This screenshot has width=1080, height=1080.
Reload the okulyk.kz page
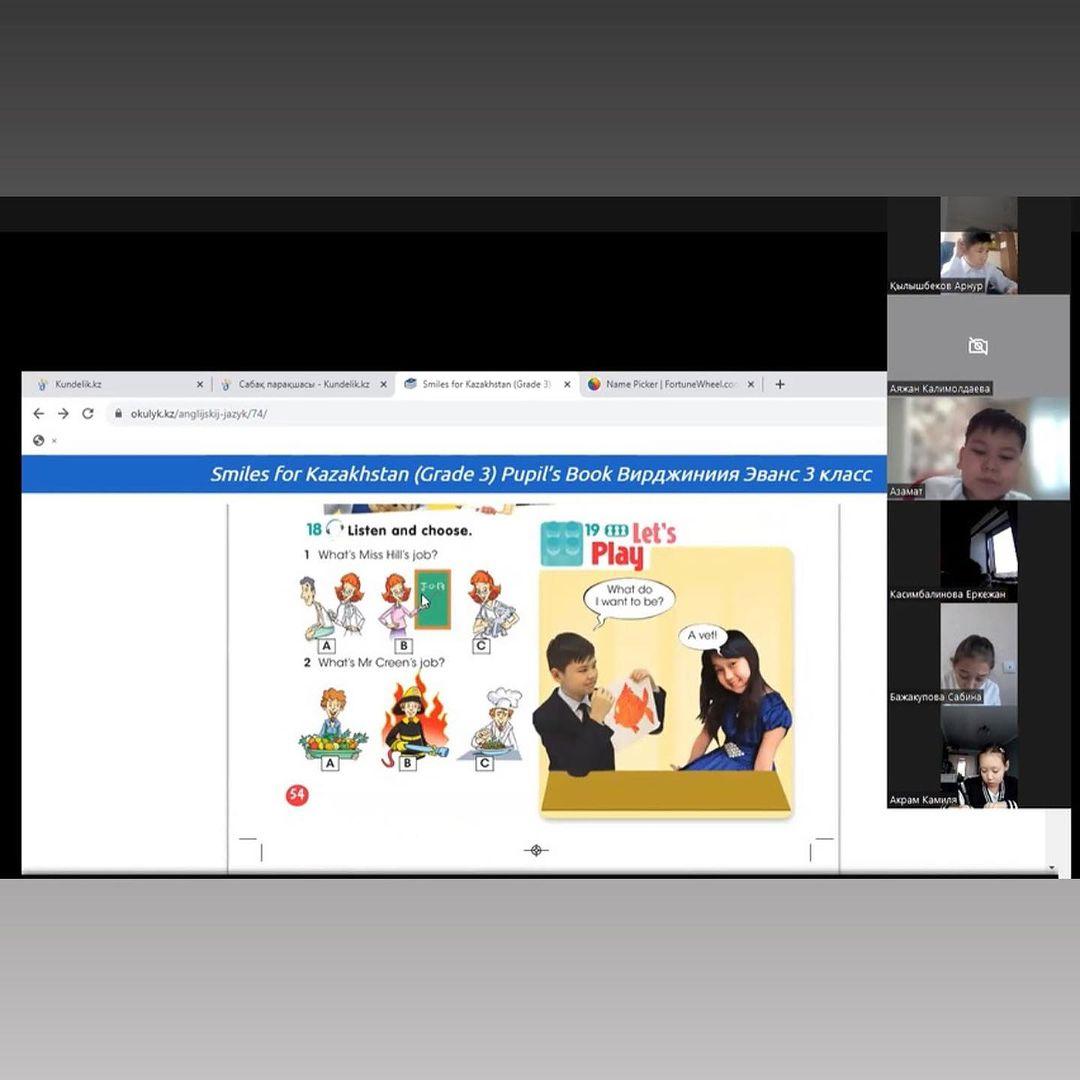(x=87, y=413)
